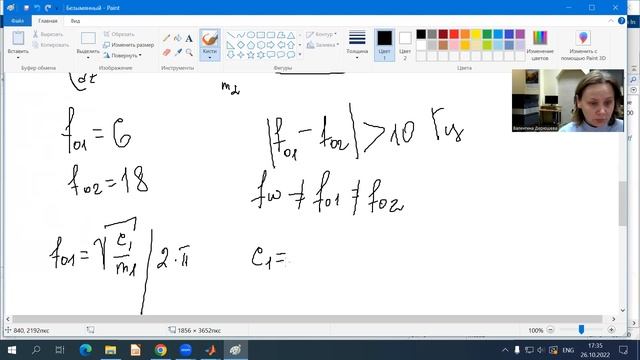The width and height of the screenshot is (640, 360).
Task: Click the Redo arrow in title bar
Action: (x=48, y=8)
